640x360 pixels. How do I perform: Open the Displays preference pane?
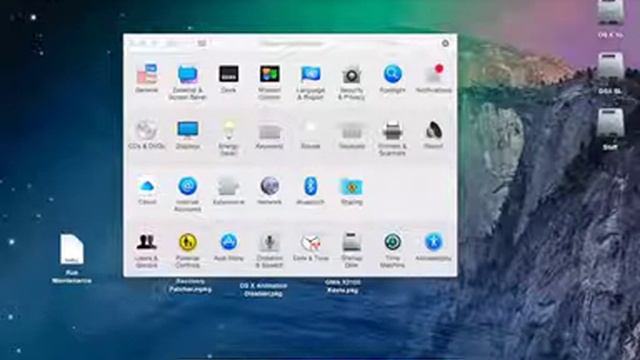188,135
